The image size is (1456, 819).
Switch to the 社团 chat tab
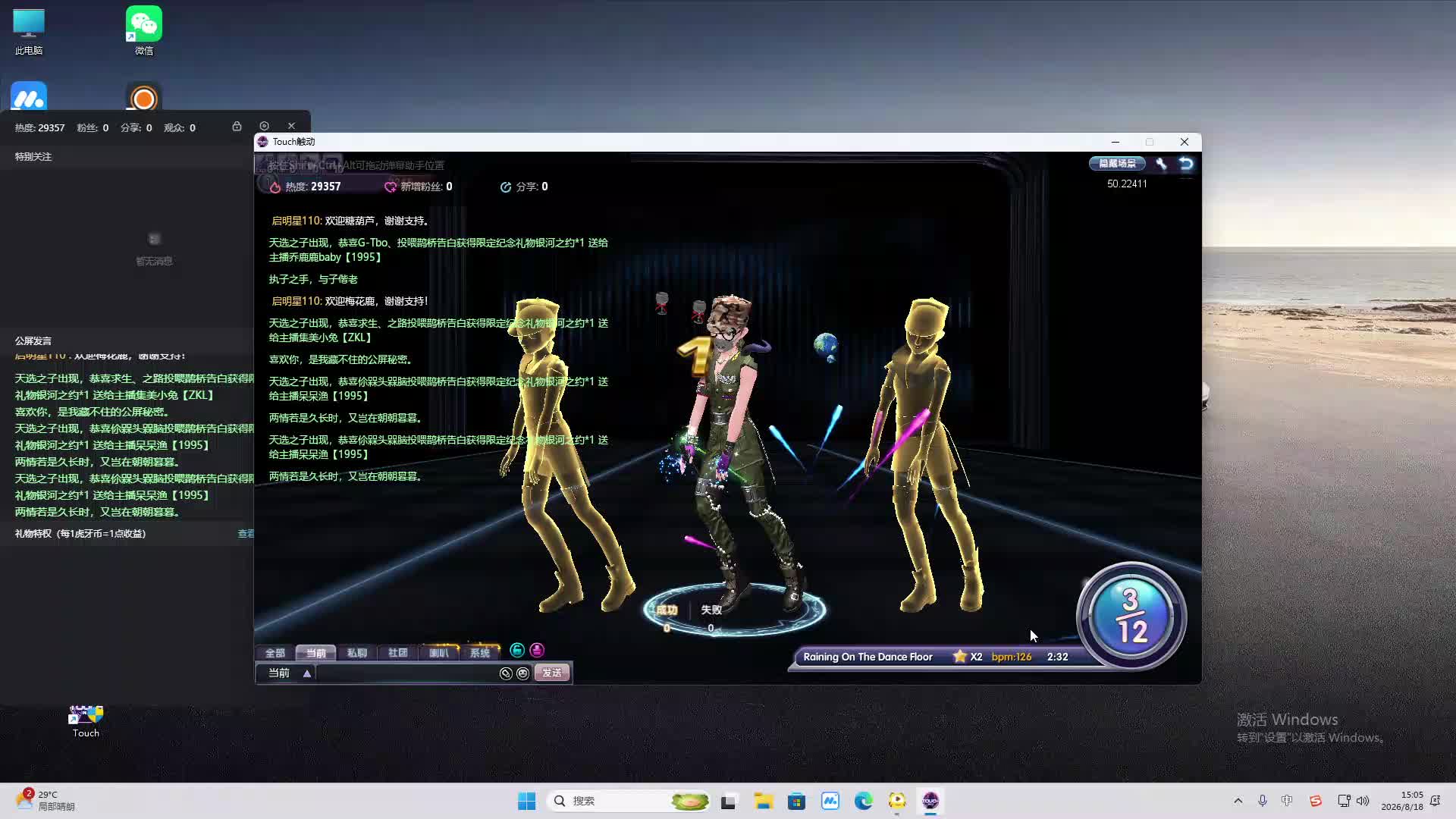pos(397,653)
